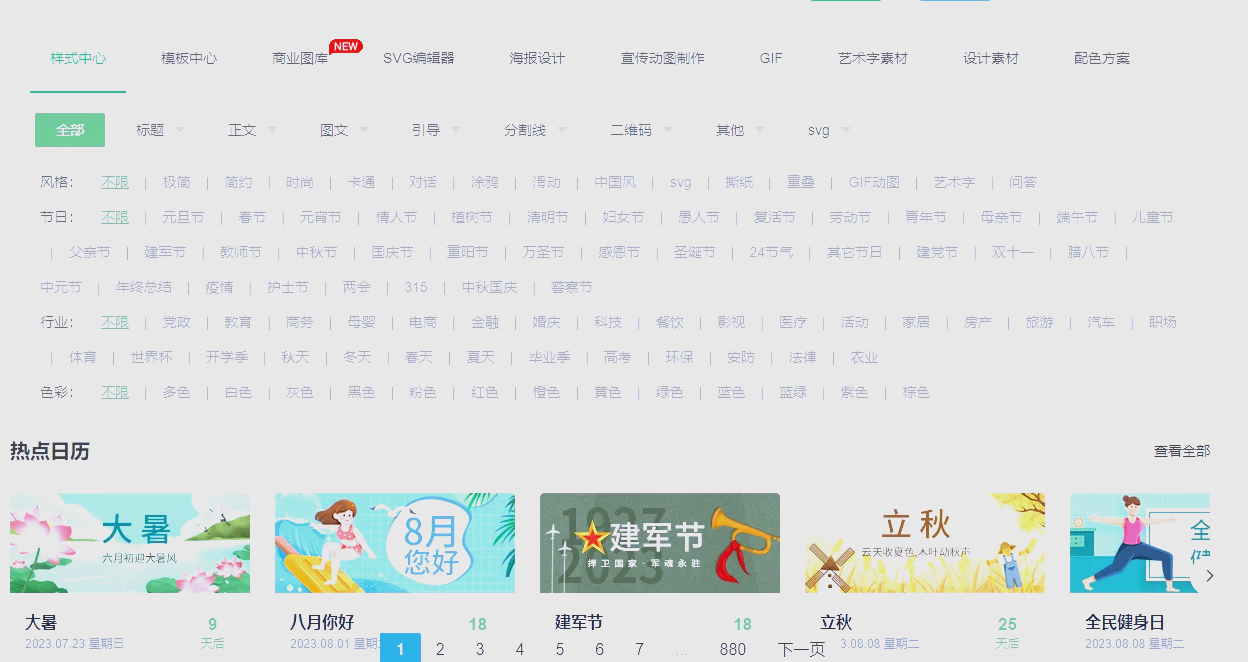Image resolution: width=1248 pixels, height=662 pixels.
Task: Expand the 引导 dropdown
Action: [436, 130]
